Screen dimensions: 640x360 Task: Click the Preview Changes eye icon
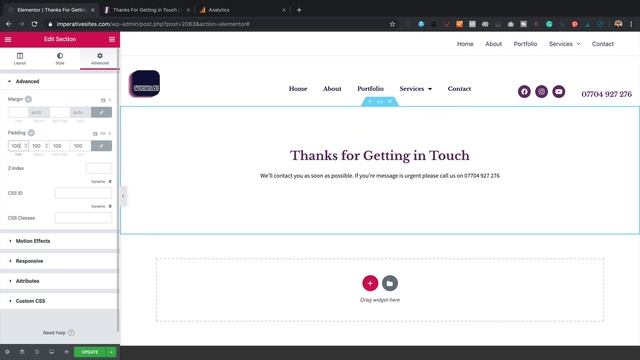(x=67, y=352)
